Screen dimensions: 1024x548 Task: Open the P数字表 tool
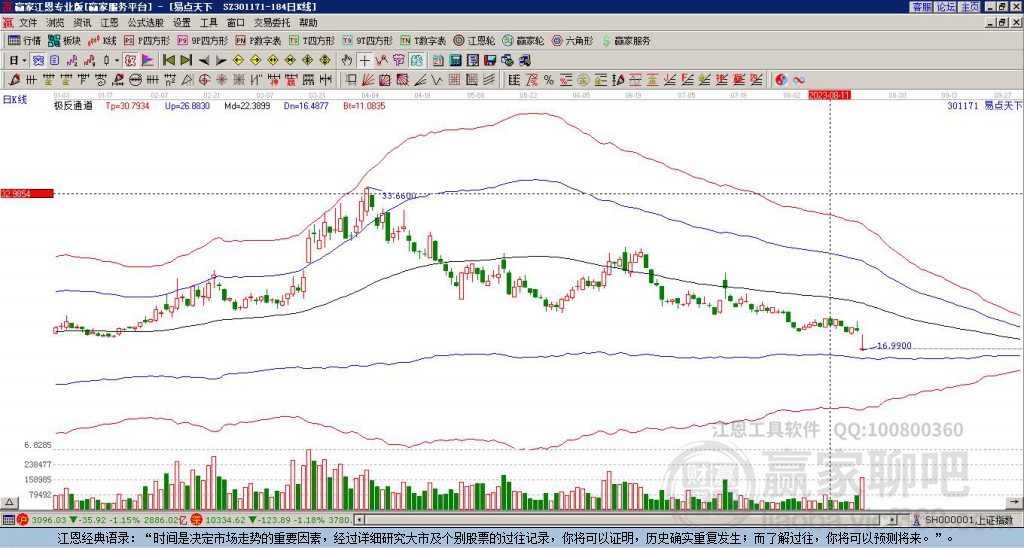(x=259, y=40)
